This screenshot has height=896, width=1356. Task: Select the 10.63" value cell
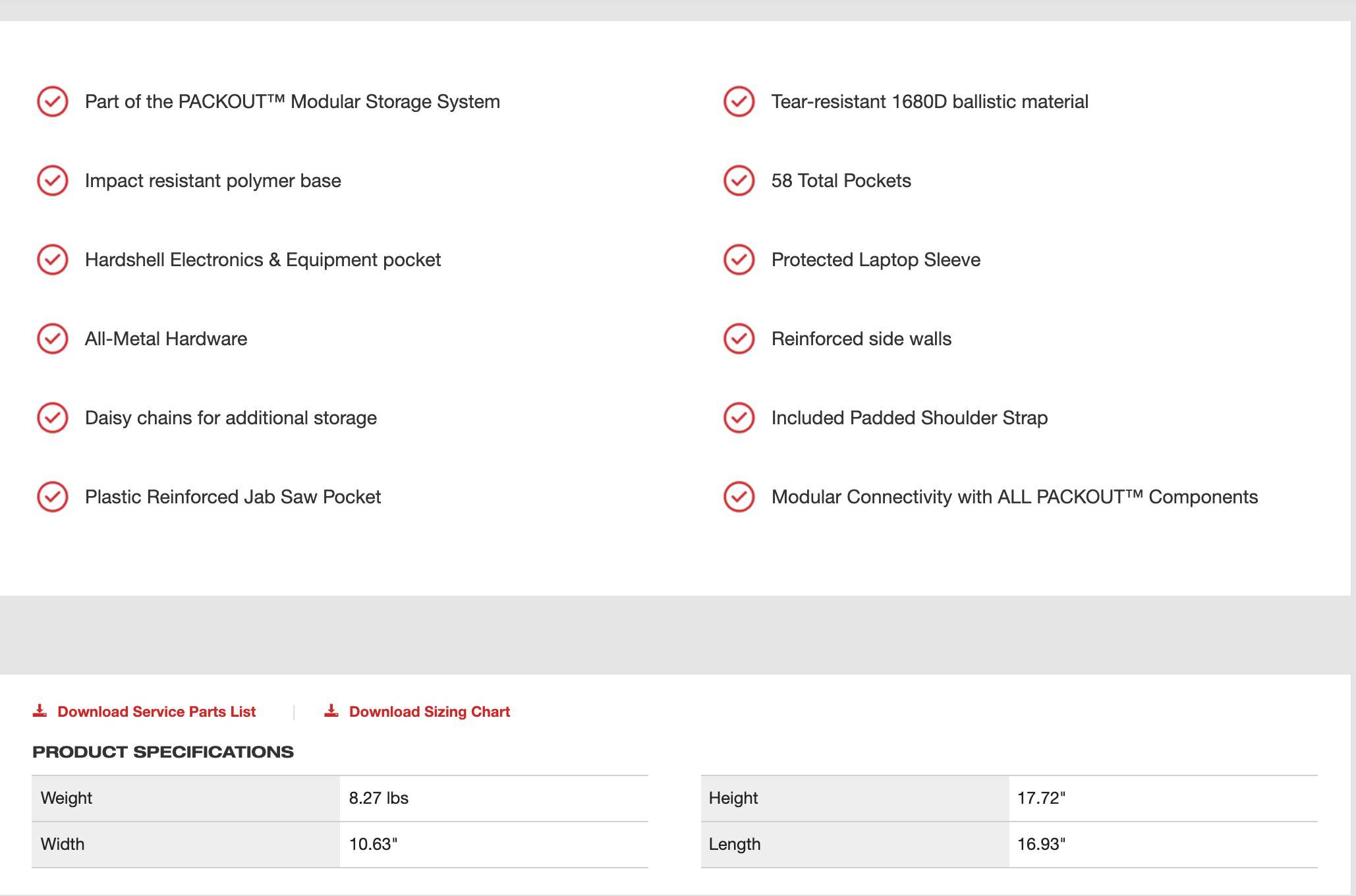(x=494, y=845)
